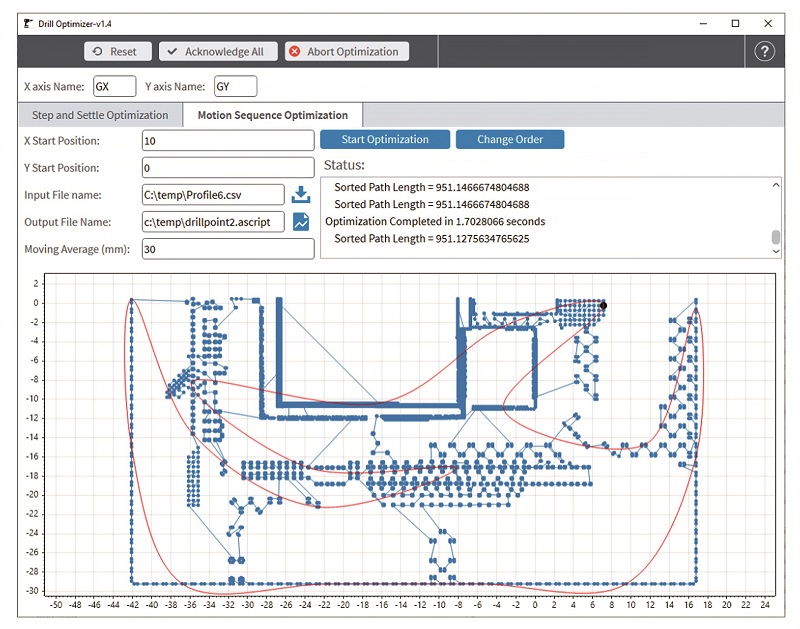This screenshot has height=629, width=800.
Task: Click the import file download icon
Action: pyautogui.click(x=301, y=194)
